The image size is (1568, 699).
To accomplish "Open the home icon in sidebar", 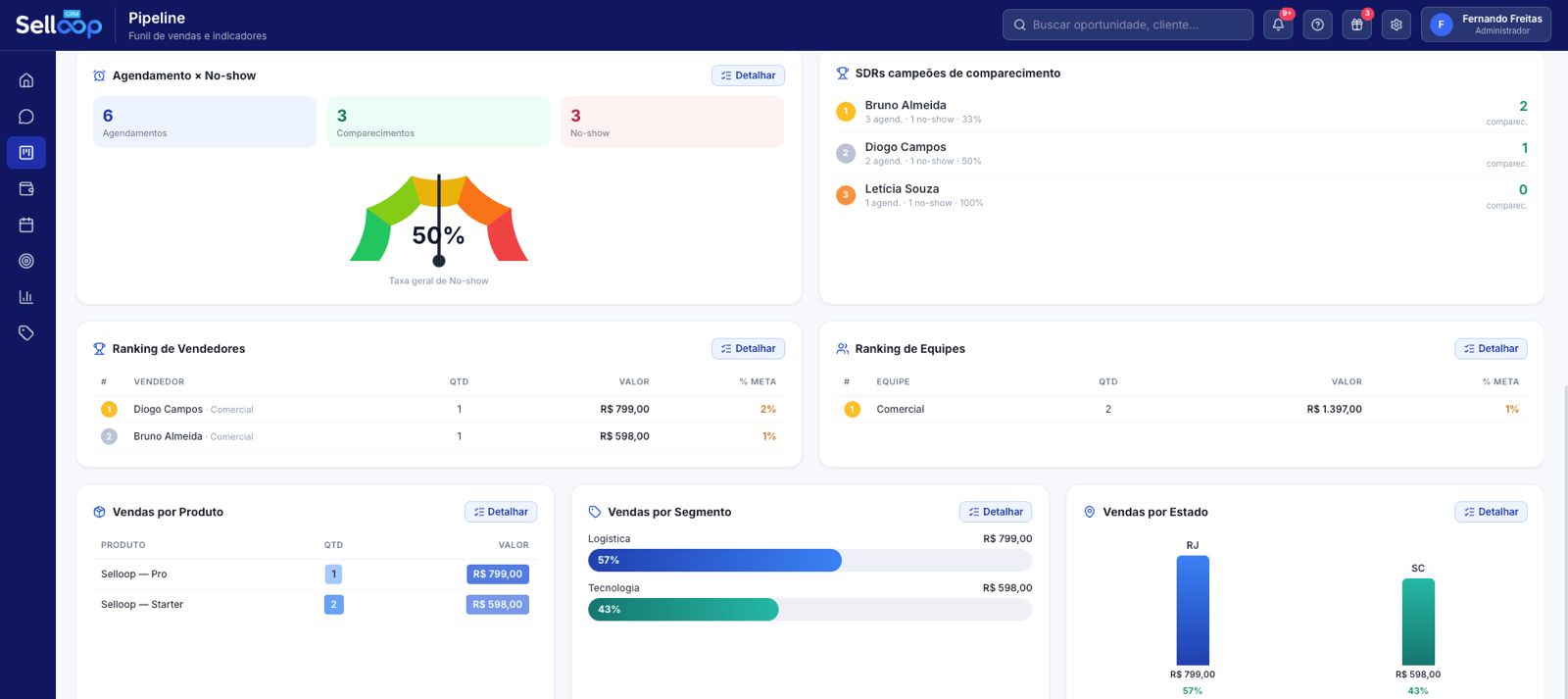I will tap(26, 80).
